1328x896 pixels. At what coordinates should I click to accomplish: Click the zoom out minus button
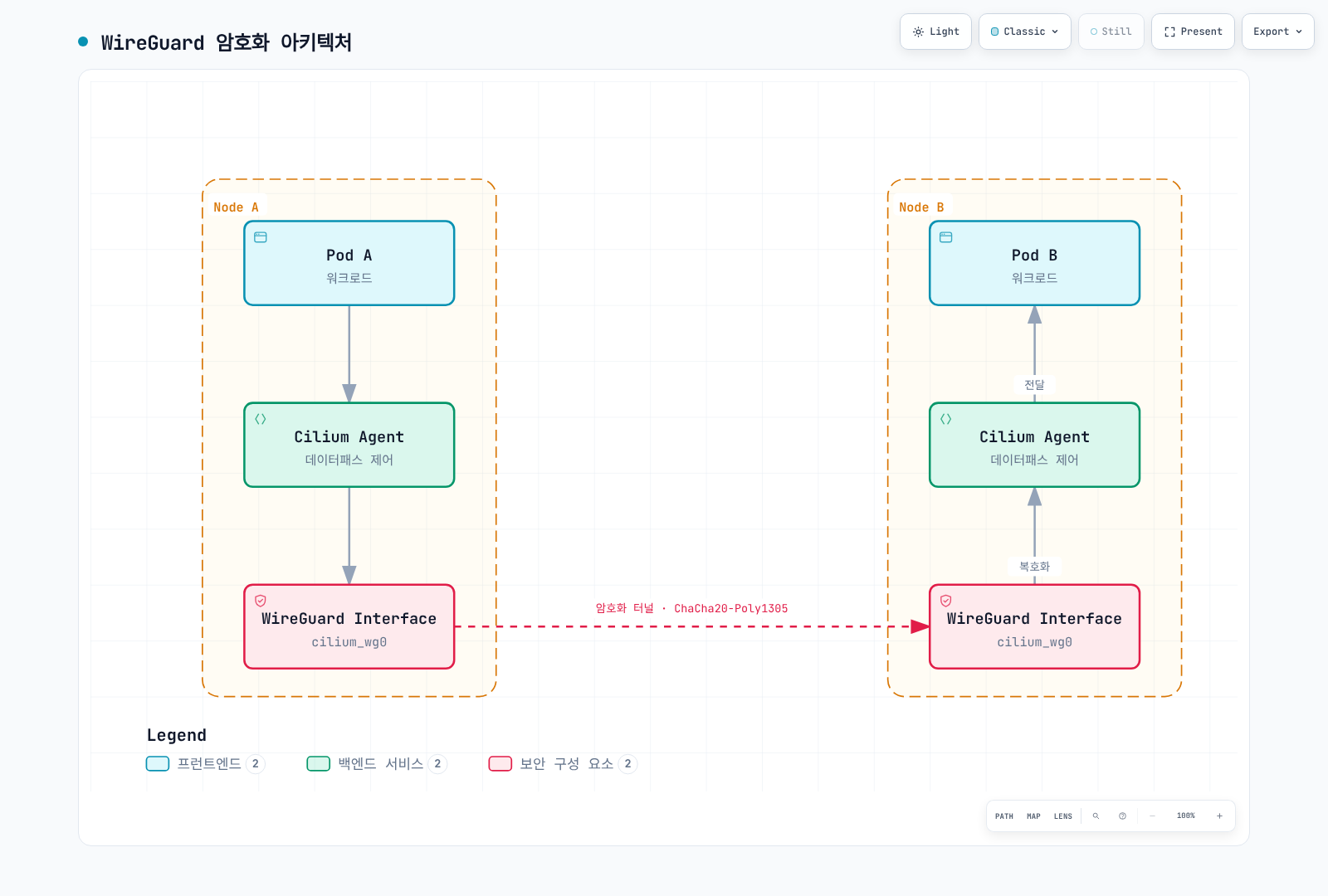[x=1152, y=816]
